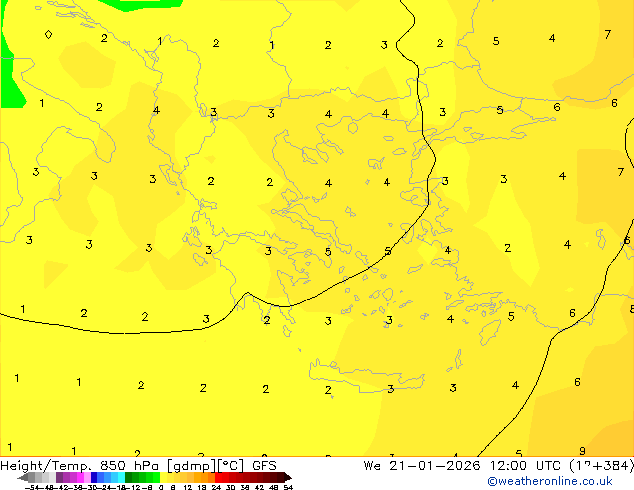Click the grey left arrow end of legend

tap(23, 477)
